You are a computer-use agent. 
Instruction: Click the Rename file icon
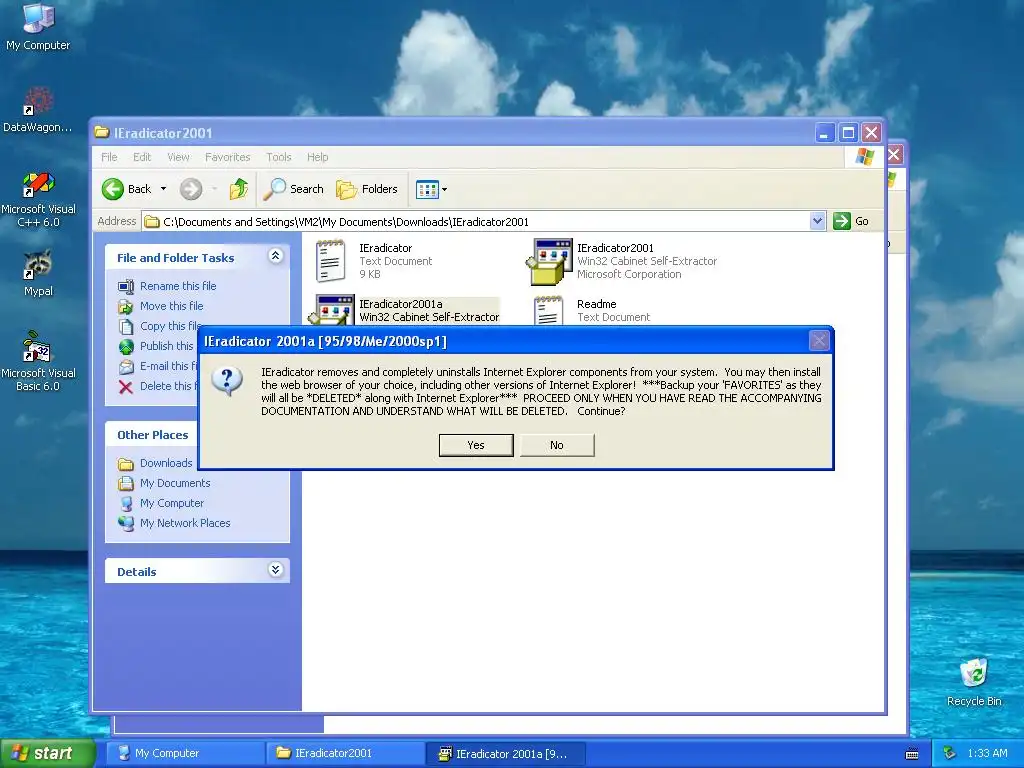click(x=125, y=286)
